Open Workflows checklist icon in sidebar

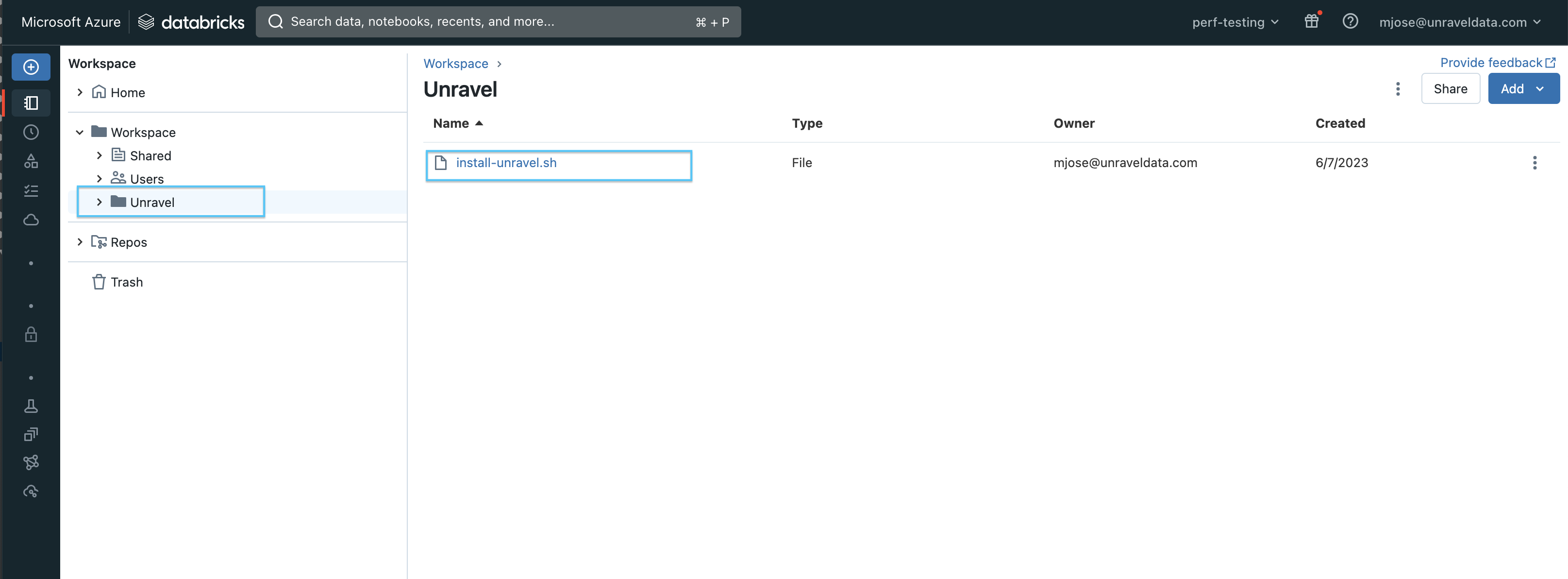click(31, 190)
